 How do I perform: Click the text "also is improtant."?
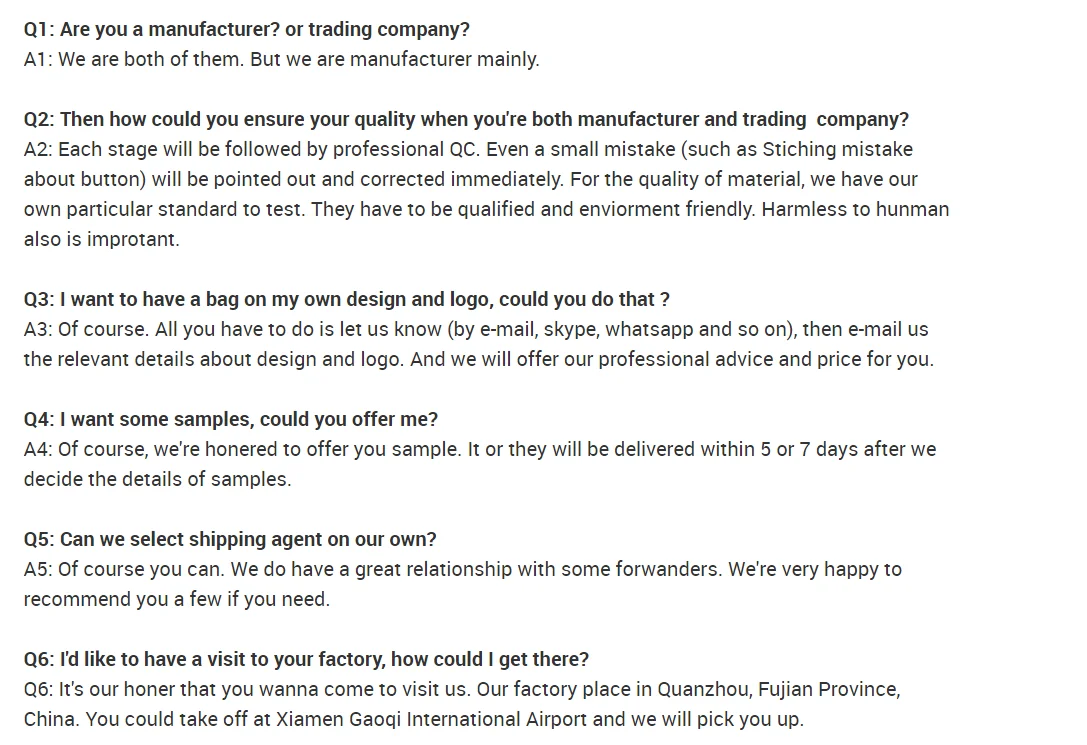[x=102, y=239]
